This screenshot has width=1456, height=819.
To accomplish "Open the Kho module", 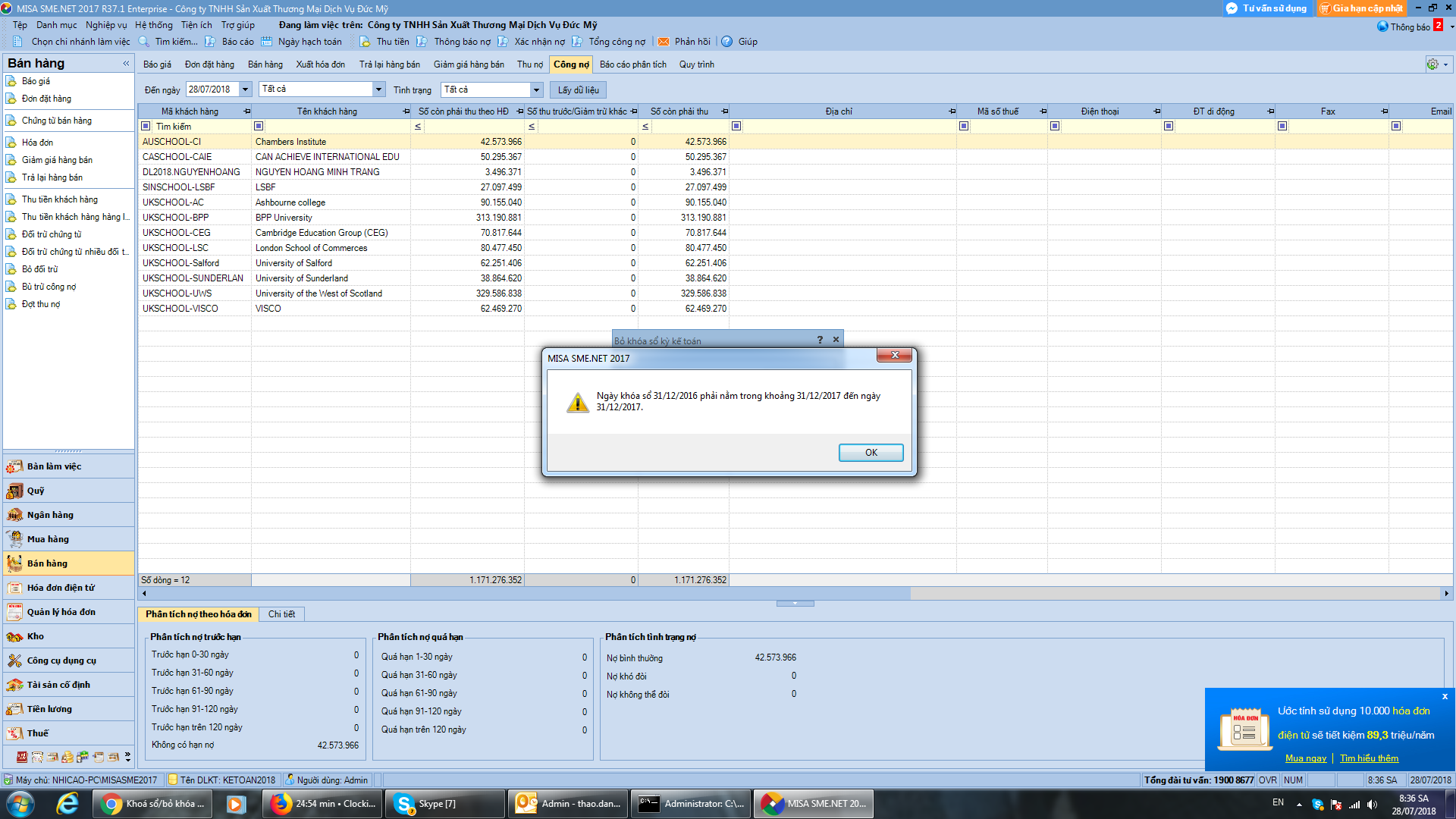I will [69, 636].
